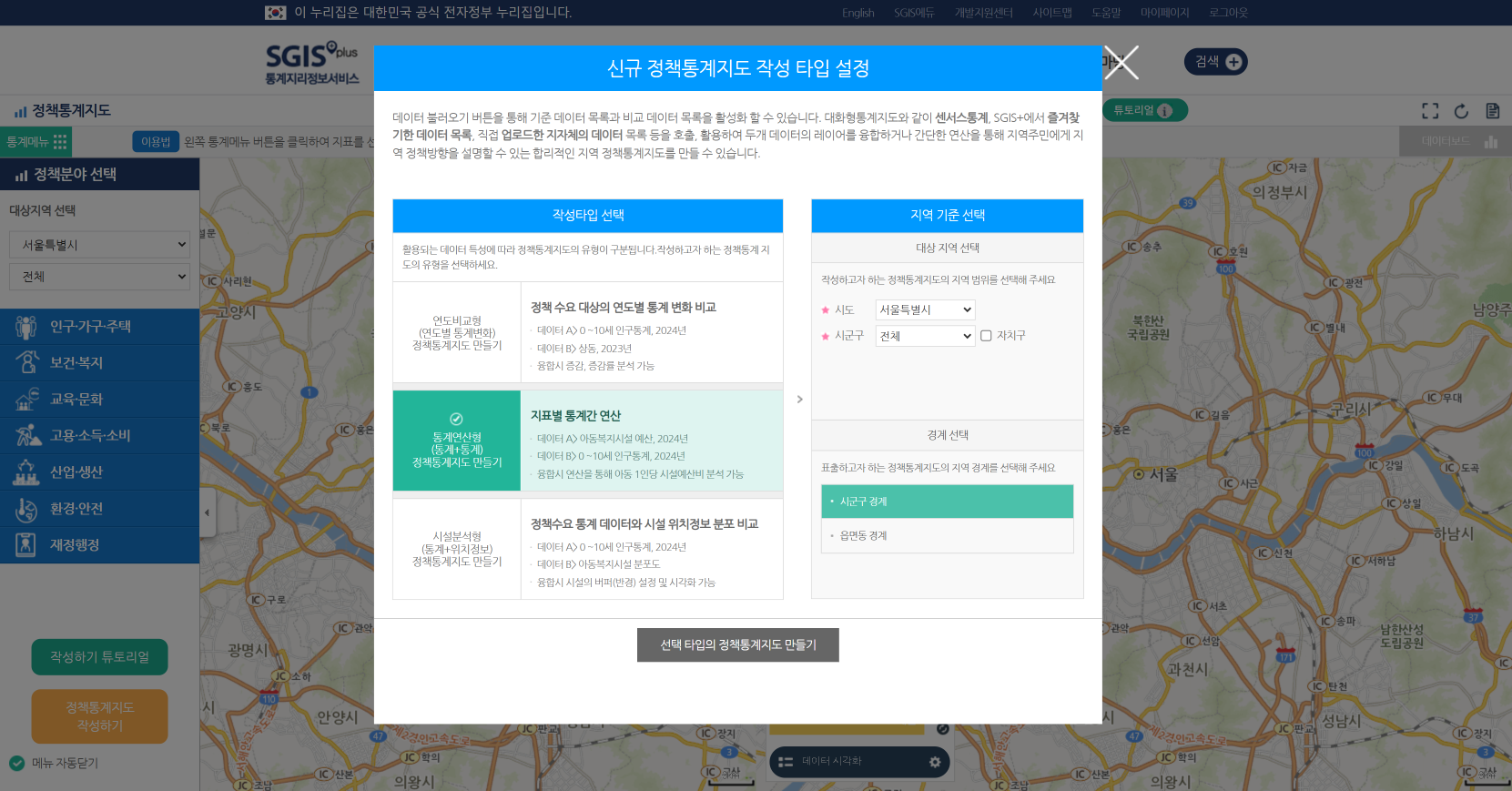Click 정책 수요 대상의 연도별 통계 변화 비교 title
Screen dimensions: 1512x791
[x=623, y=308]
